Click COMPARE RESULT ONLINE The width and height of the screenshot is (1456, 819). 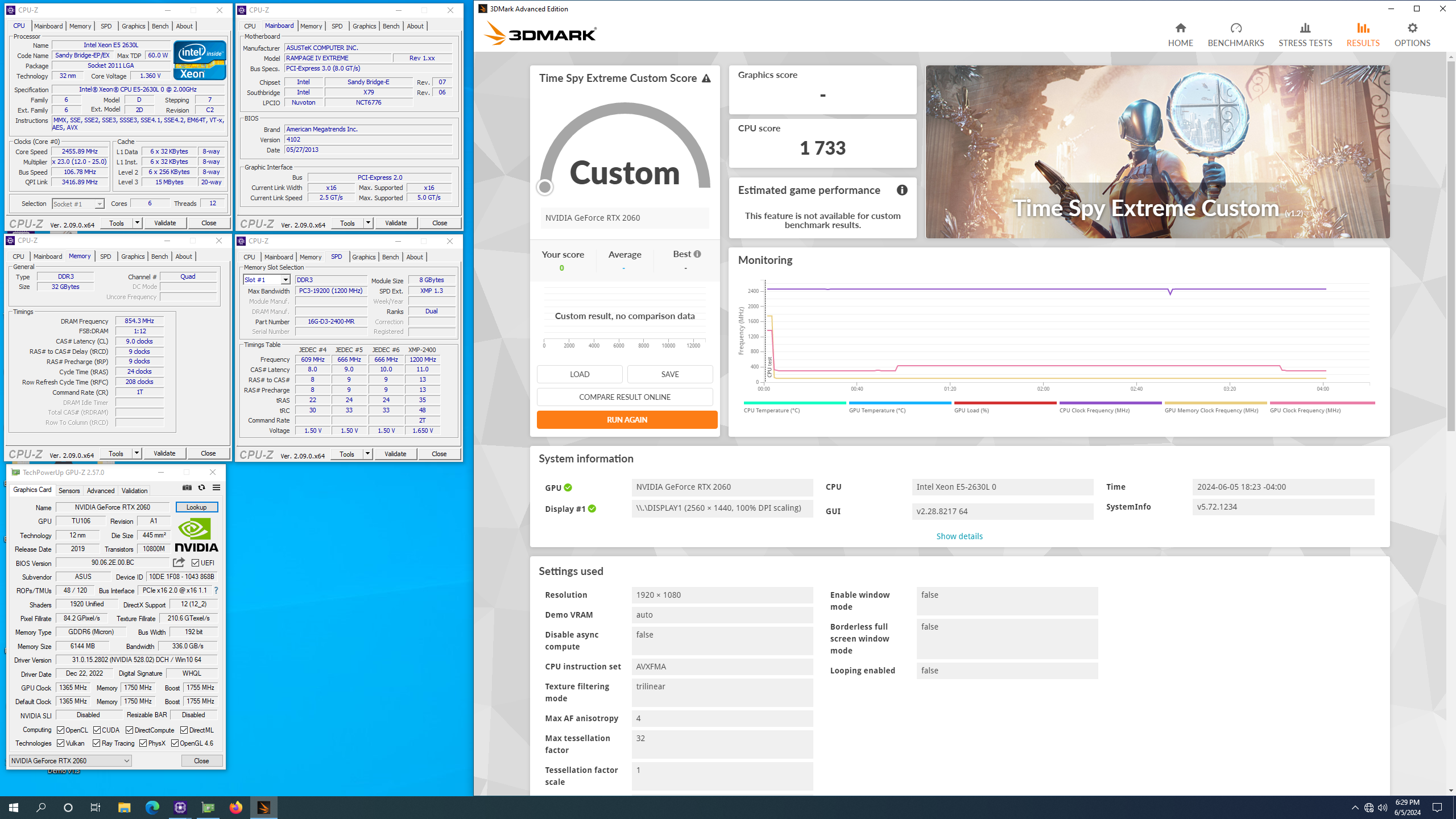pyautogui.click(x=624, y=397)
